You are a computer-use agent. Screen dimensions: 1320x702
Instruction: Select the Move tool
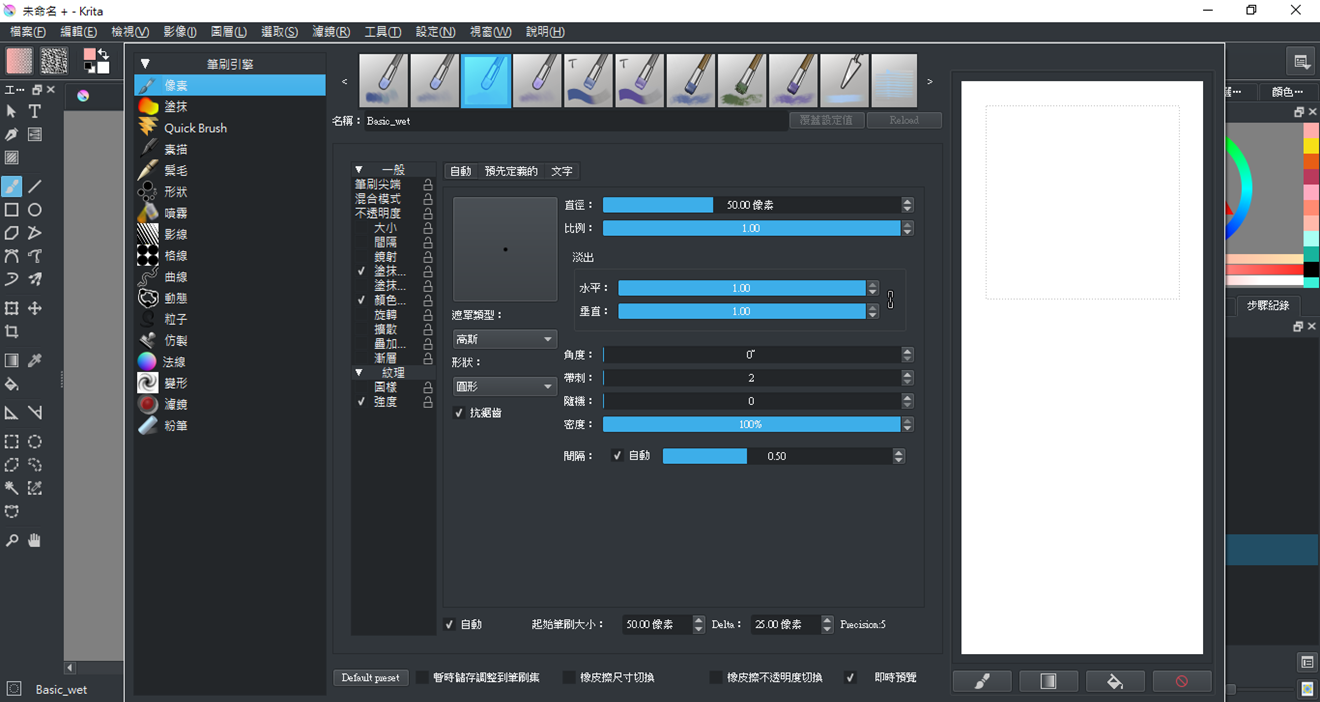click(35, 308)
